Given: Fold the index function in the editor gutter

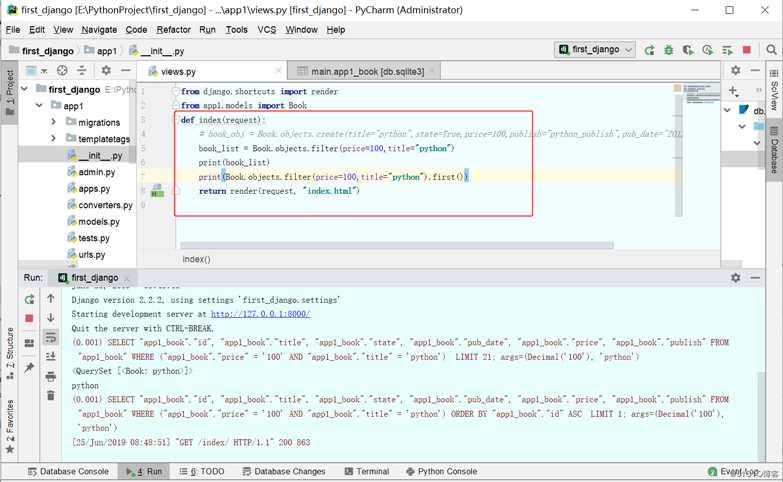Looking at the screenshot, I should tap(176, 120).
